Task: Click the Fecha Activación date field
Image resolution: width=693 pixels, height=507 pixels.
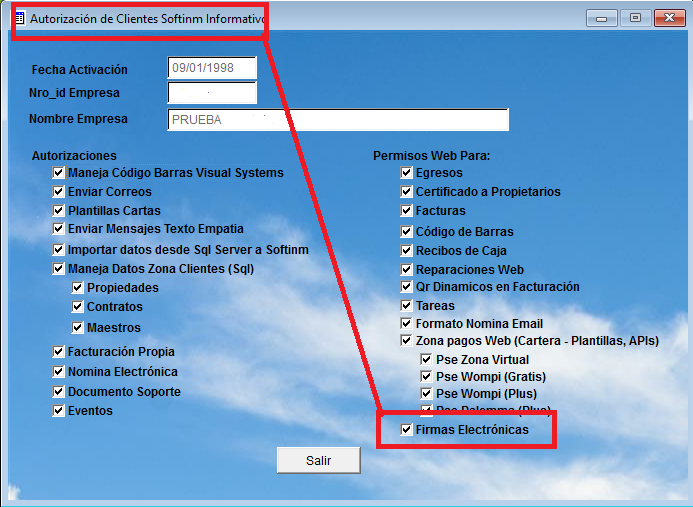Action: pyautogui.click(x=212, y=68)
